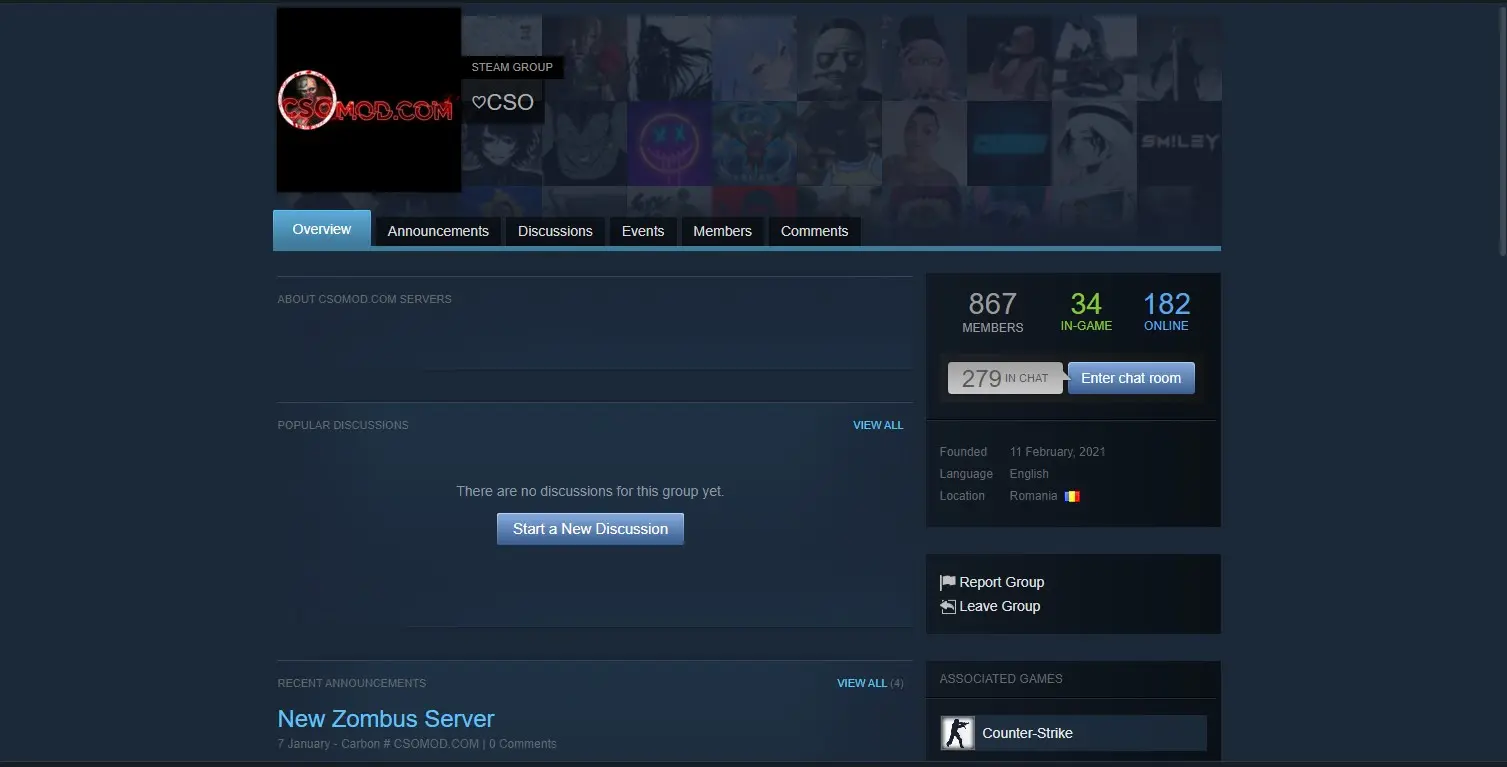This screenshot has height=767, width=1507.
Task: Start a New Discussion
Action: 590,529
